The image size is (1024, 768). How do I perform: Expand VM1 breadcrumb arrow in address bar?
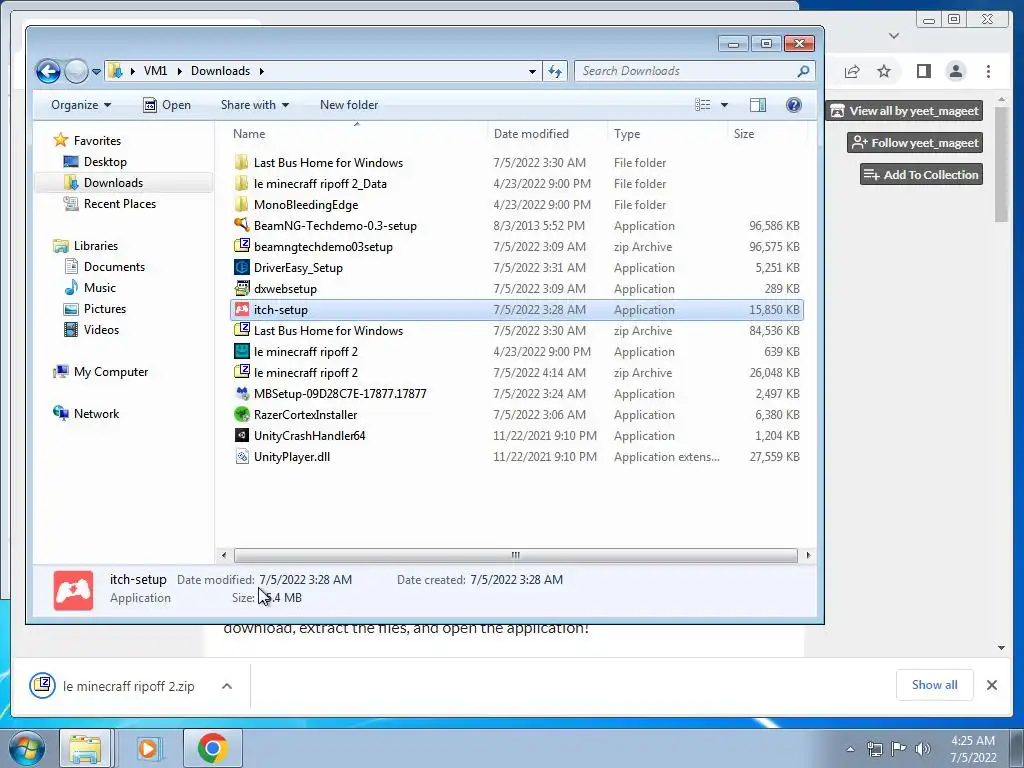pyautogui.click(x=180, y=71)
